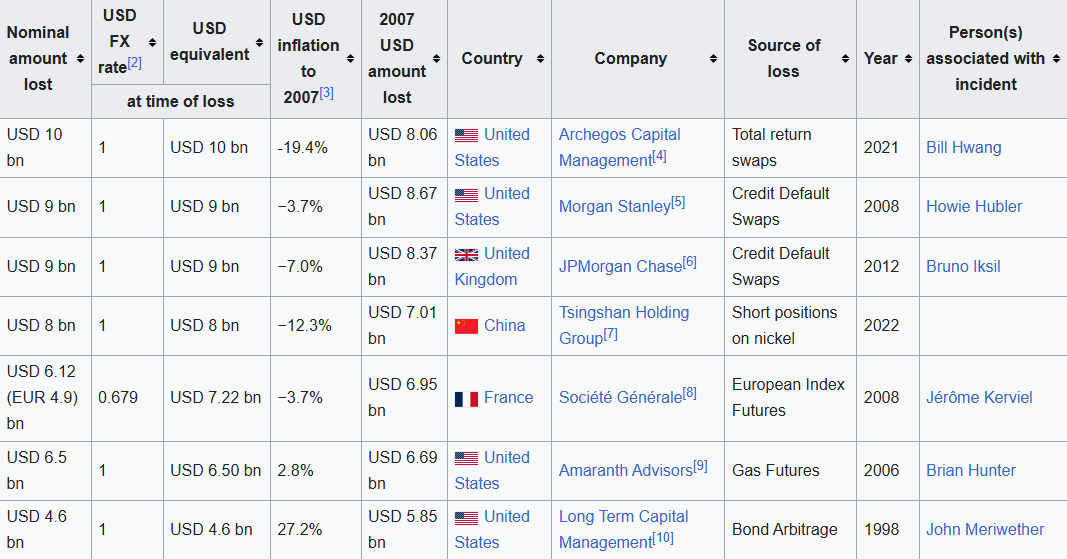Viewport: 1067px width, 559px height.
Task: Sort table by Year column
Action: pyautogui.click(x=908, y=59)
